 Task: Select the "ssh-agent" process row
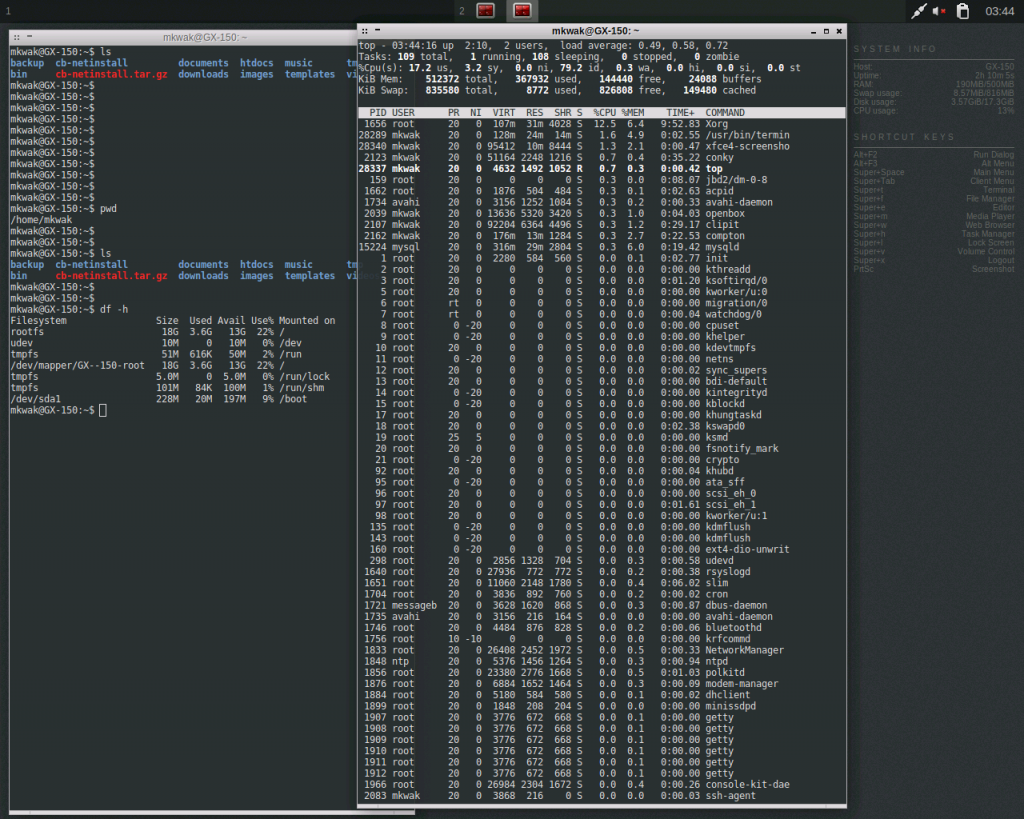point(601,795)
